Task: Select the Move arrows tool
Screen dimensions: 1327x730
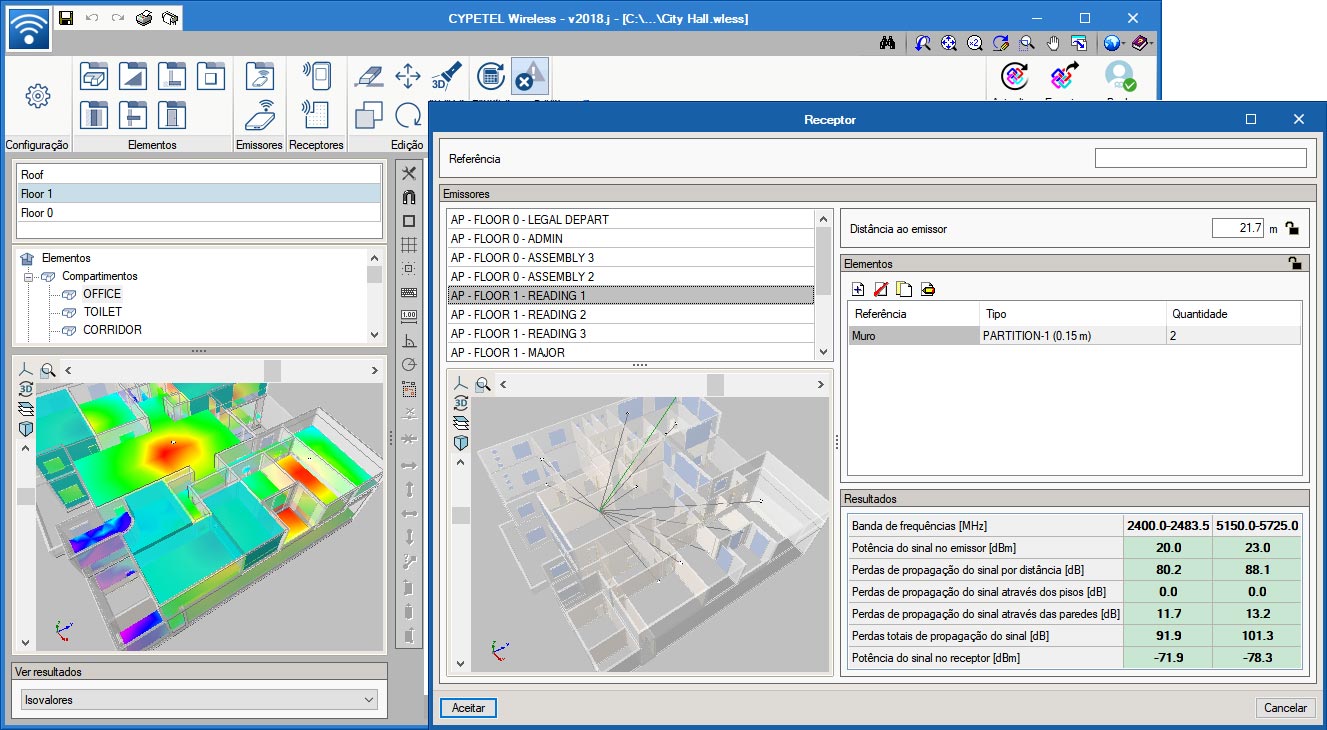Action: click(x=408, y=76)
